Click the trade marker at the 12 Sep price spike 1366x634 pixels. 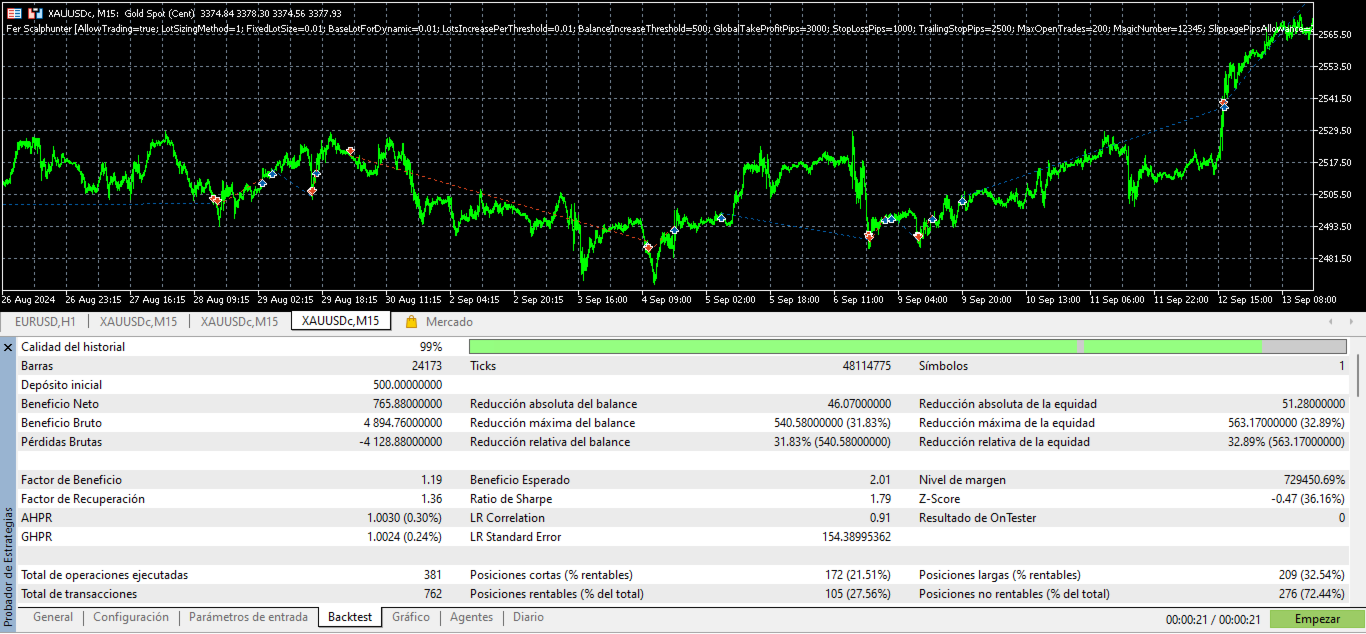pos(1223,104)
